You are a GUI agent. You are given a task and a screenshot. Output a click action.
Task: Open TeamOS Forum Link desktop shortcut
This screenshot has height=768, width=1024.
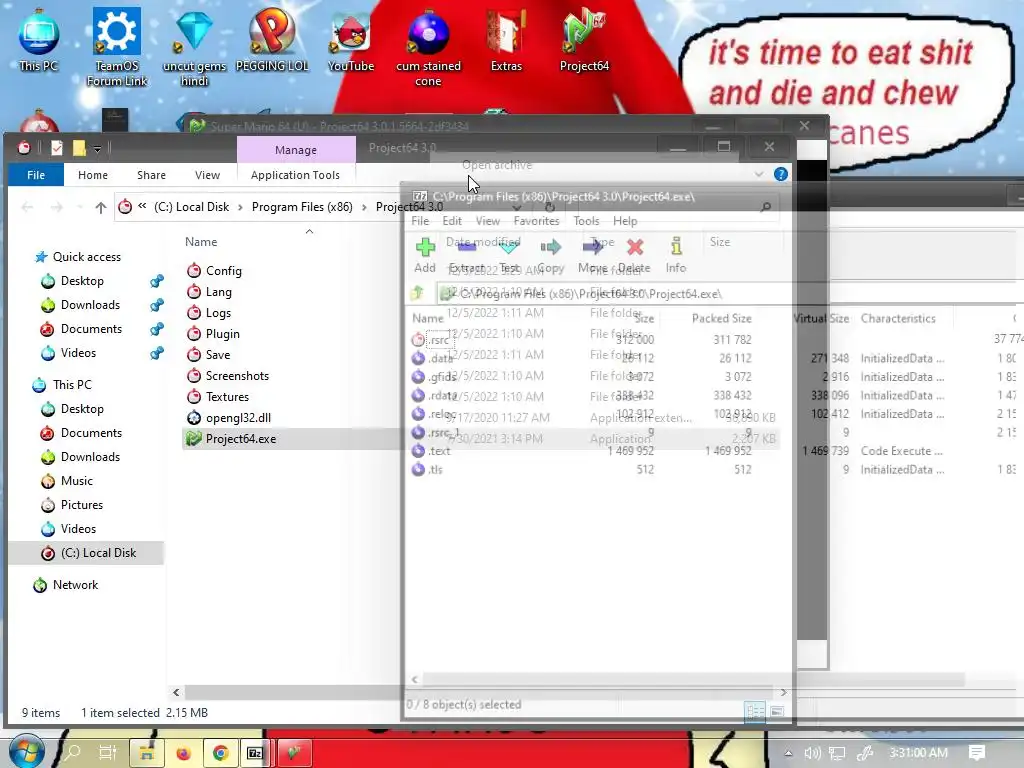tap(117, 47)
